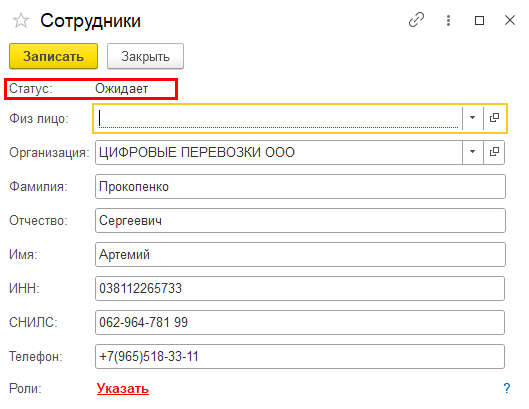The width and height of the screenshot is (529, 409).
Task: Expand the Организация dropdown list
Action: (x=472, y=152)
